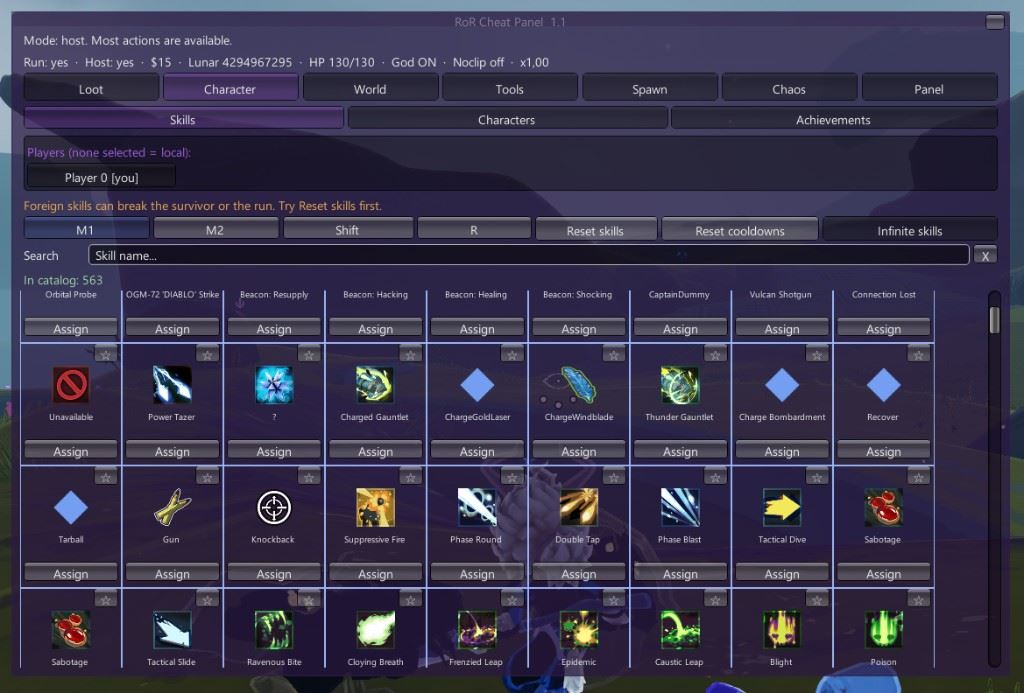The image size is (1024, 693).
Task: Select the Tactical Dive arrow icon
Action: (x=782, y=507)
